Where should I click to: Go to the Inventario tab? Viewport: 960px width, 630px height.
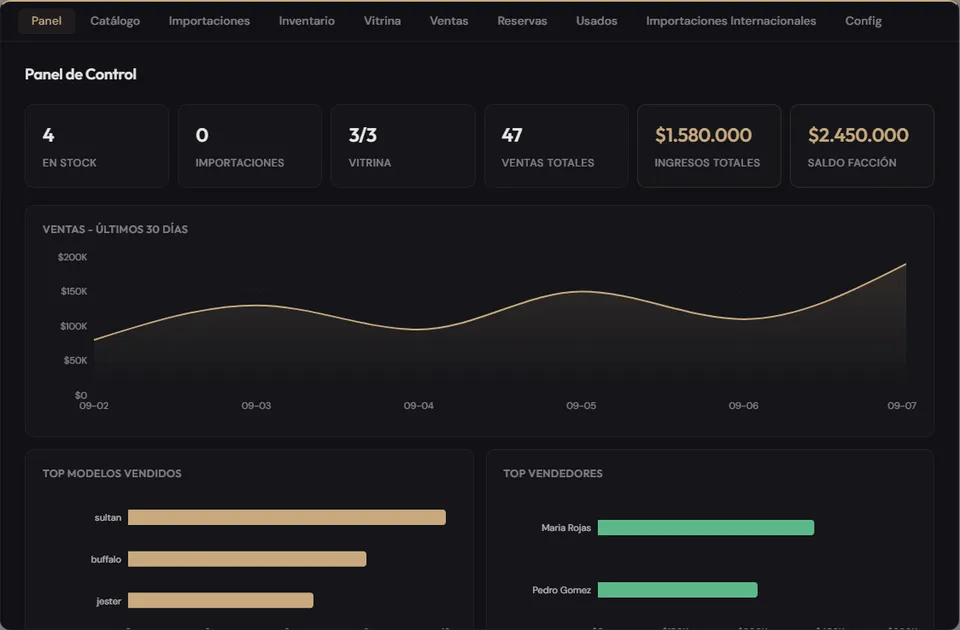point(307,21)
